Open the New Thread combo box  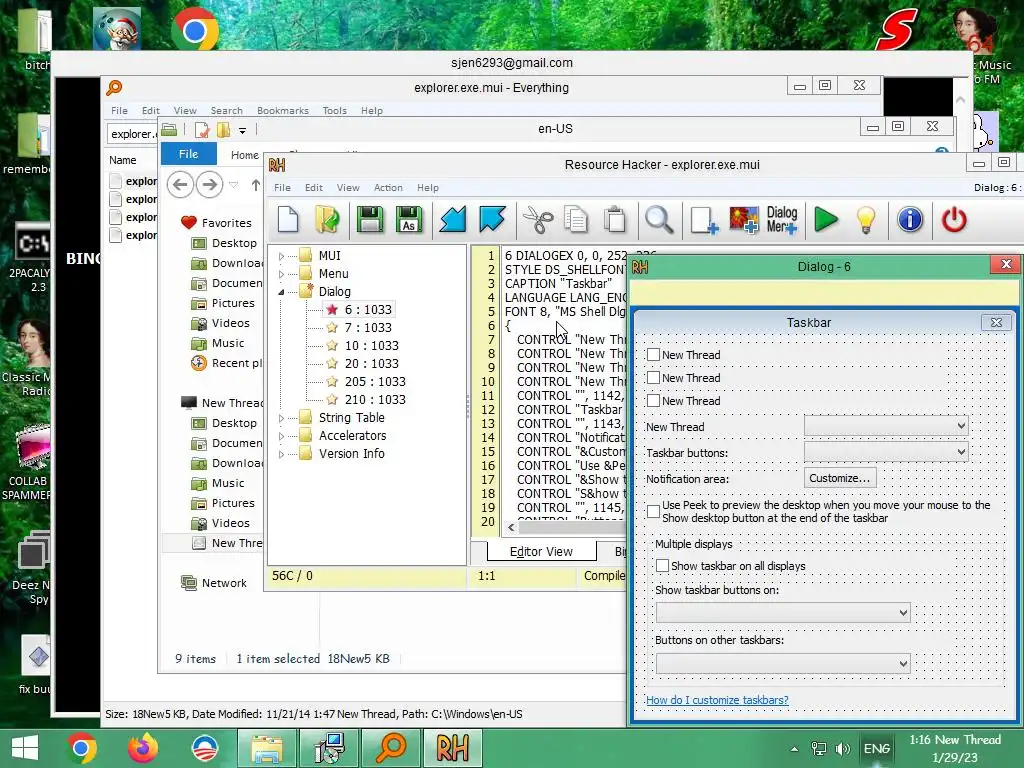(x=886, y=426)
